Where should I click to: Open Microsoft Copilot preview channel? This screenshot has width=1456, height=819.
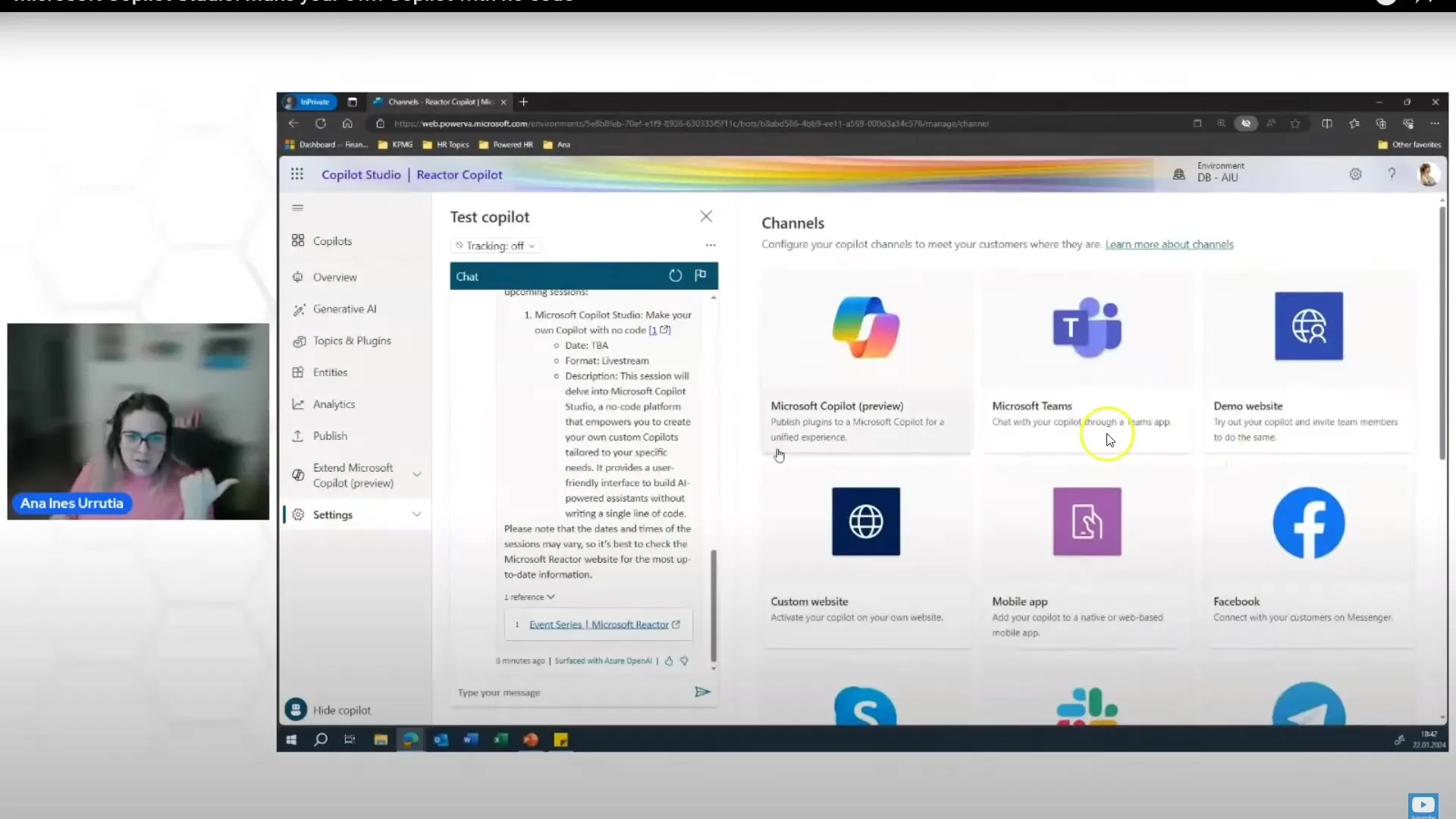coord(866,365)
